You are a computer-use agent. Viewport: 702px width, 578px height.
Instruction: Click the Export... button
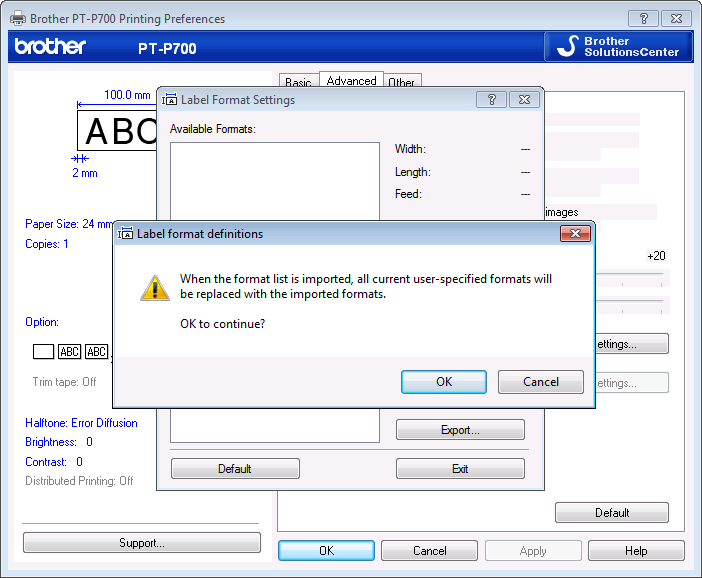click(460, 430)
